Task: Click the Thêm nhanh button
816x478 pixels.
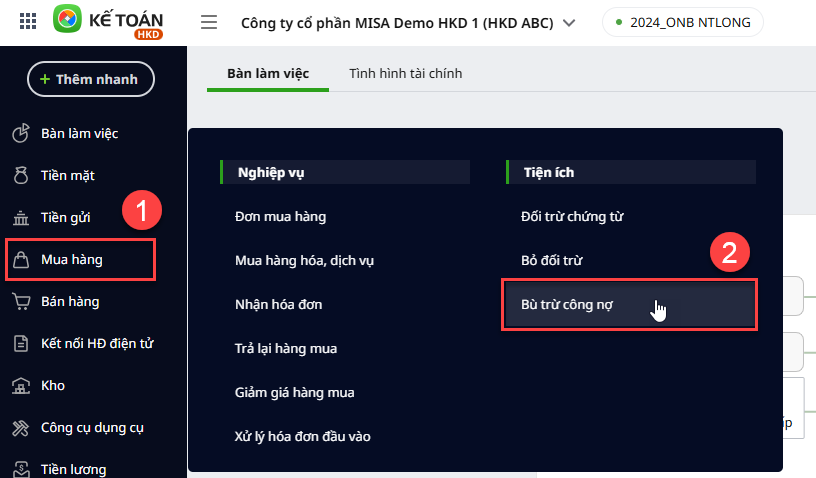Action: (90, 78)
